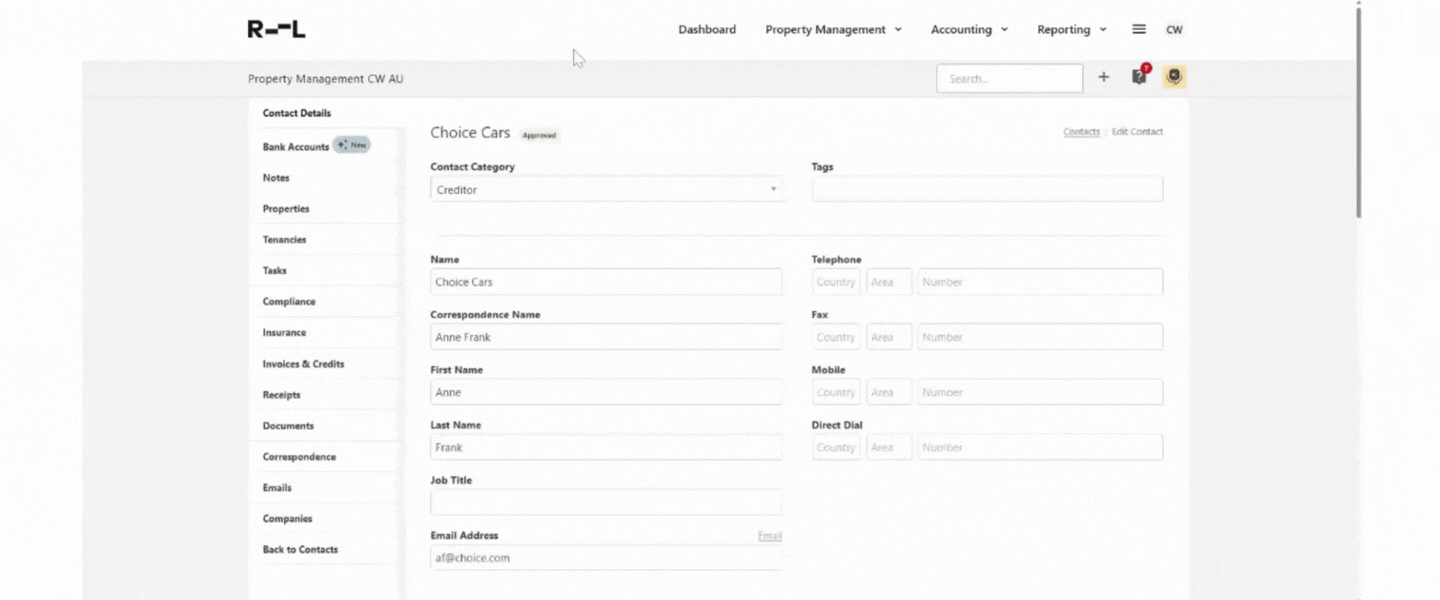Open the Contact Category Creditor dropdown
The width and height of the screenshot is (1440, 600).
[x=605, y=190]
